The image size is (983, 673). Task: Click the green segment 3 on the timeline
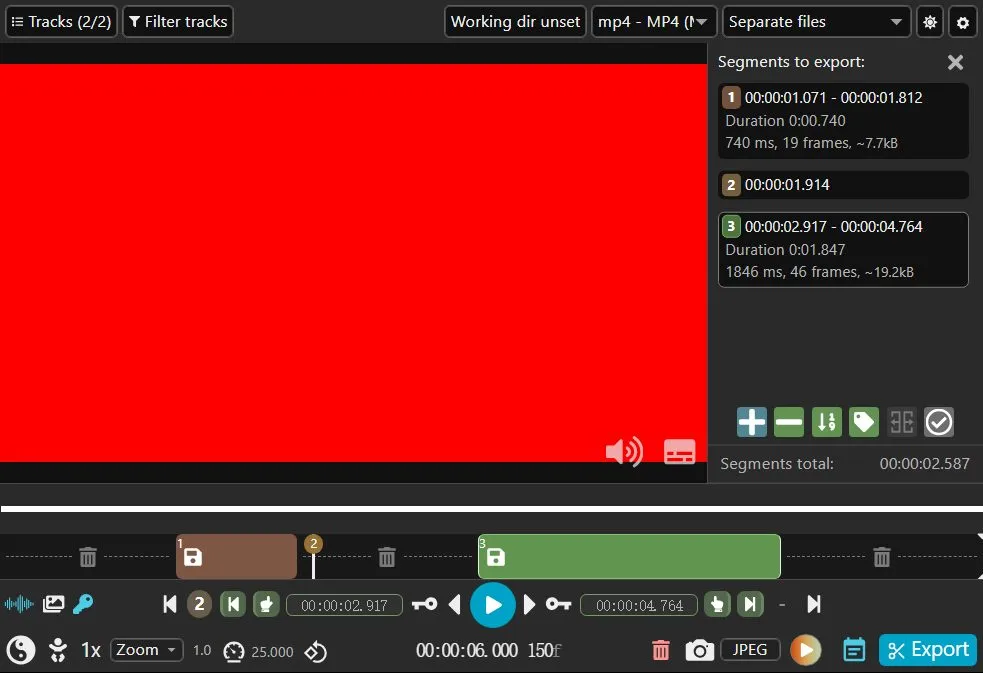pyautogui.click(x=629, y=556)
